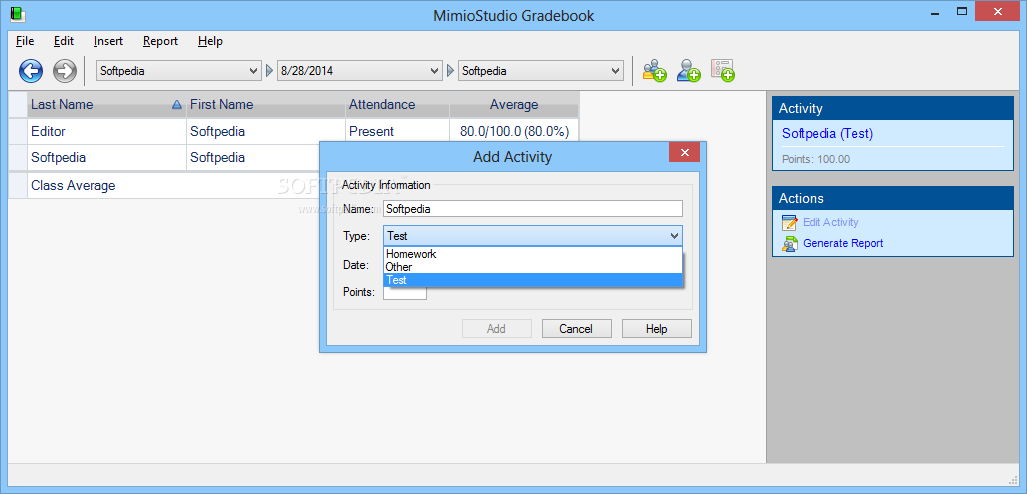Click the Points input field
Viewport: 1027px width, 494px height.
(x=405, y=293)
